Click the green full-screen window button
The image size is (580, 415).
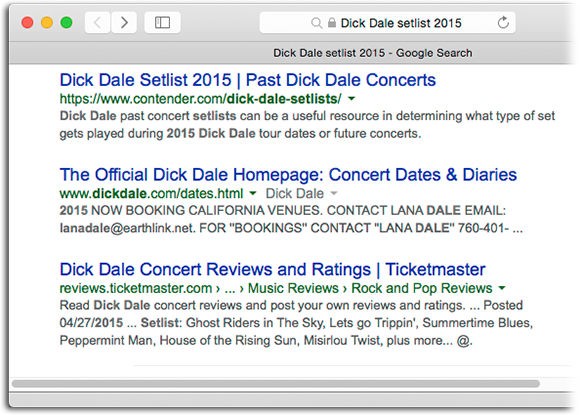click(66, 23)
